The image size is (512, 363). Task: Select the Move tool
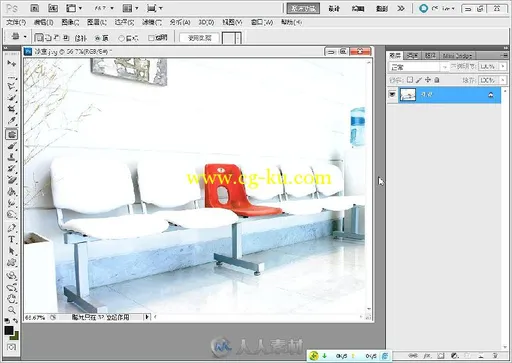[x=12, y=63]
